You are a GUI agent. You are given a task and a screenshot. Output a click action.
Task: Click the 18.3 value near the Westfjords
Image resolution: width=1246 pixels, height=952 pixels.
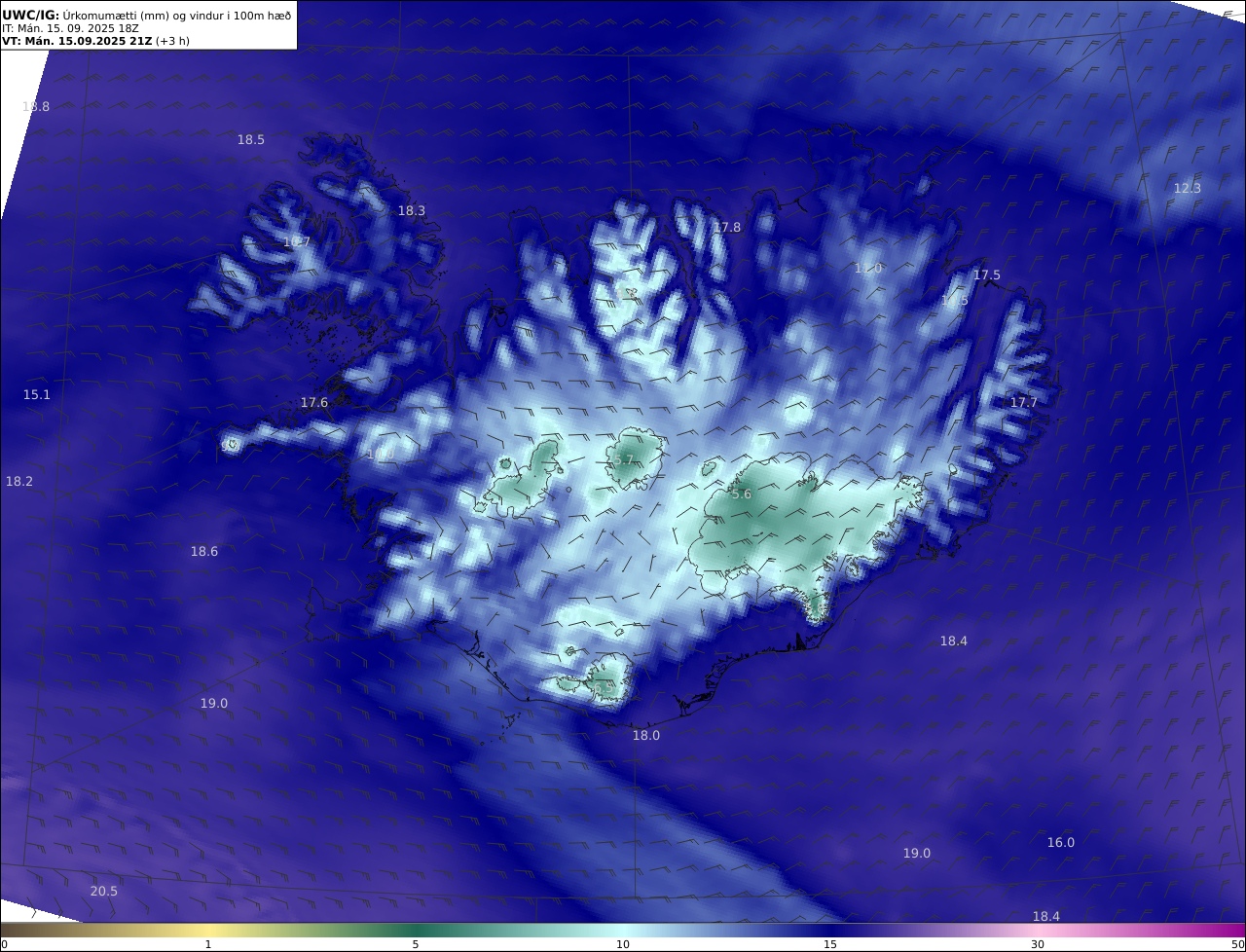412,211
